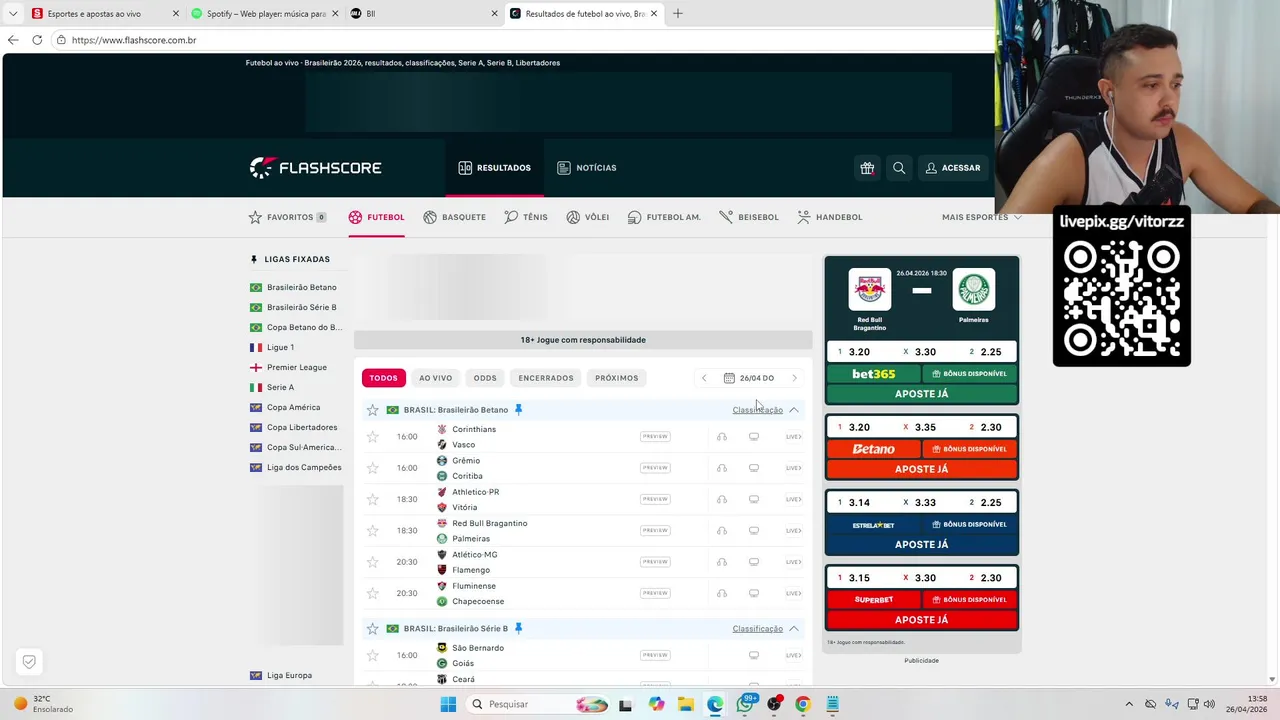Select Handebol in sports menu

[830, 217]
